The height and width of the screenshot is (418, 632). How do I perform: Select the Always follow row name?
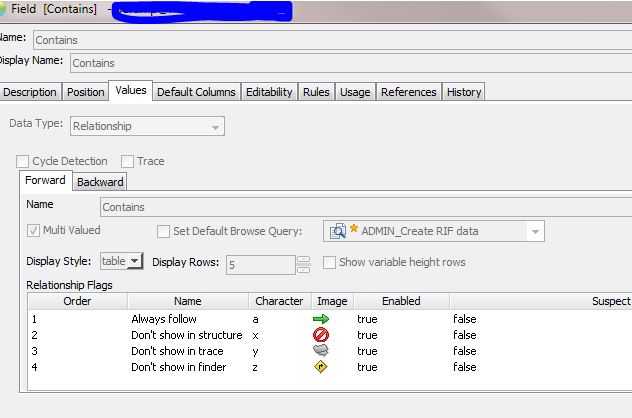coord(164,319)
